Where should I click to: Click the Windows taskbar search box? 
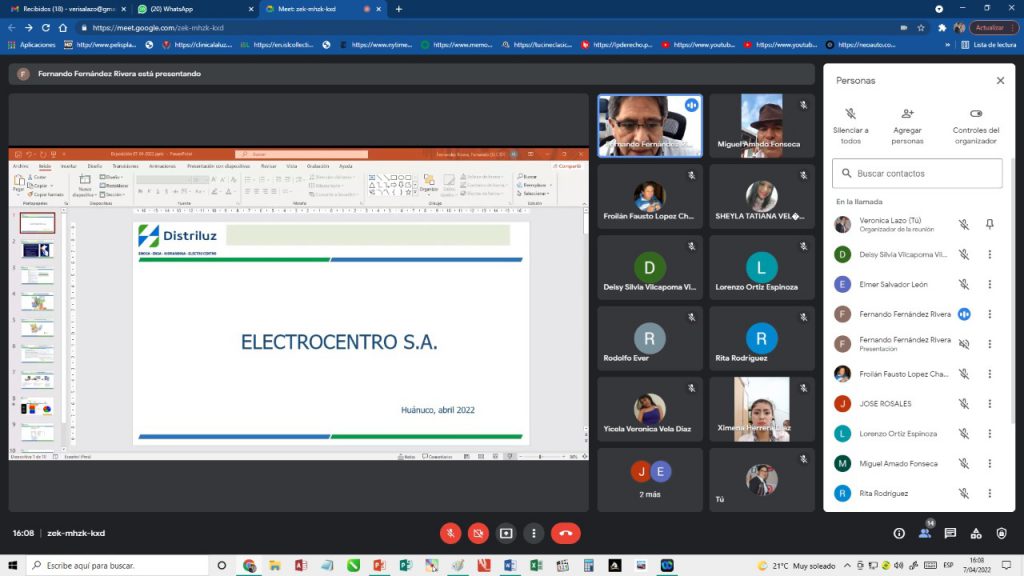pyautogui.click(x=115, y=566)
